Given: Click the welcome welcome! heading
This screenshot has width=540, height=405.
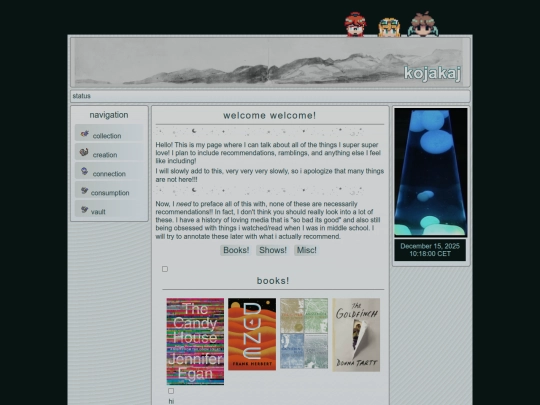Looking at the screenshot, I should point(270,115).
